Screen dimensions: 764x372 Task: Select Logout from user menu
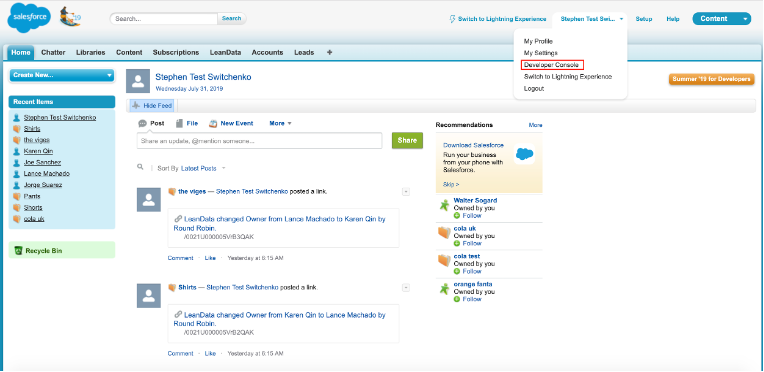(534, 89)
